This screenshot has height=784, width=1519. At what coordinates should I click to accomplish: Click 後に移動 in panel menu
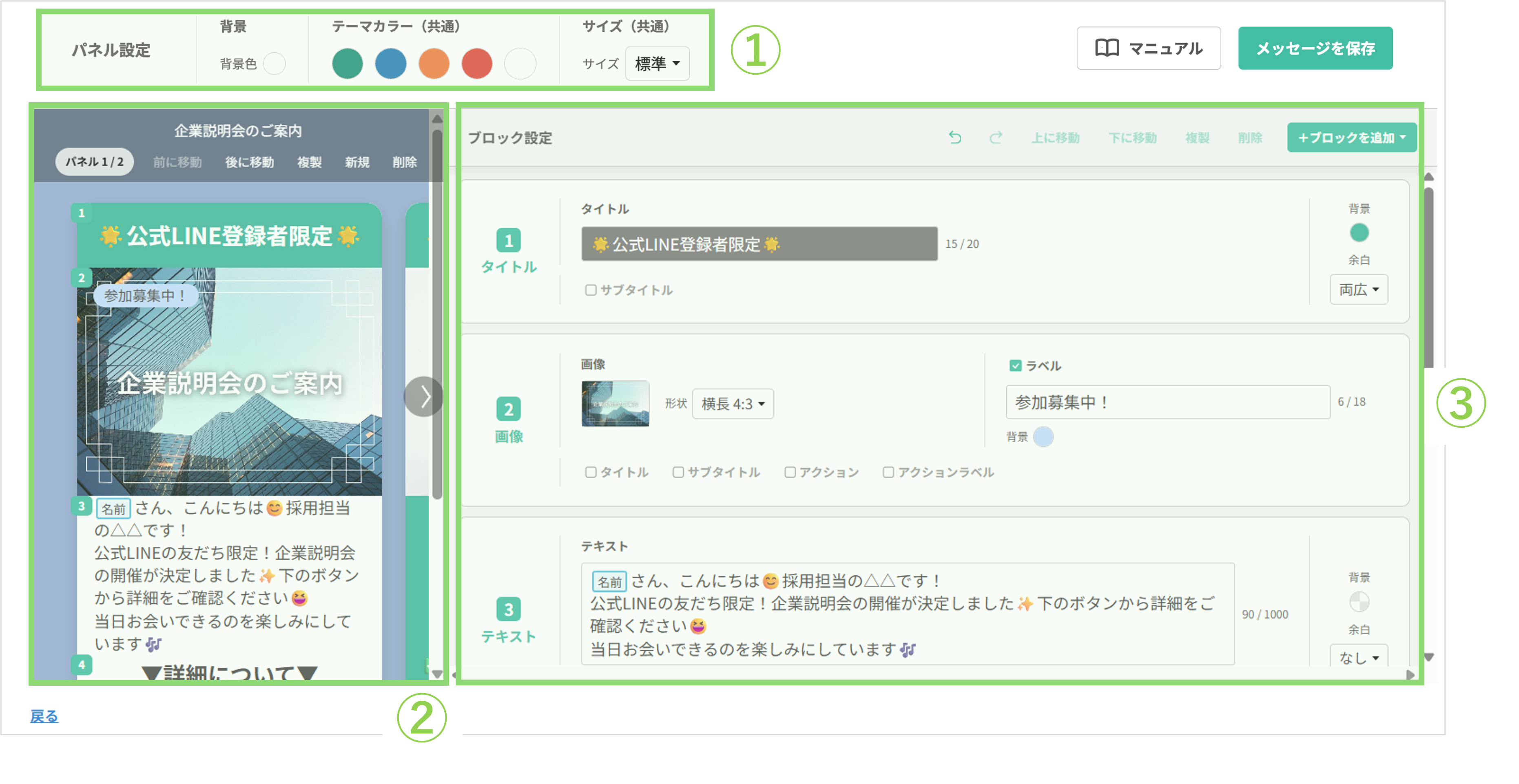pyautogui.click(x=250, y=162)
